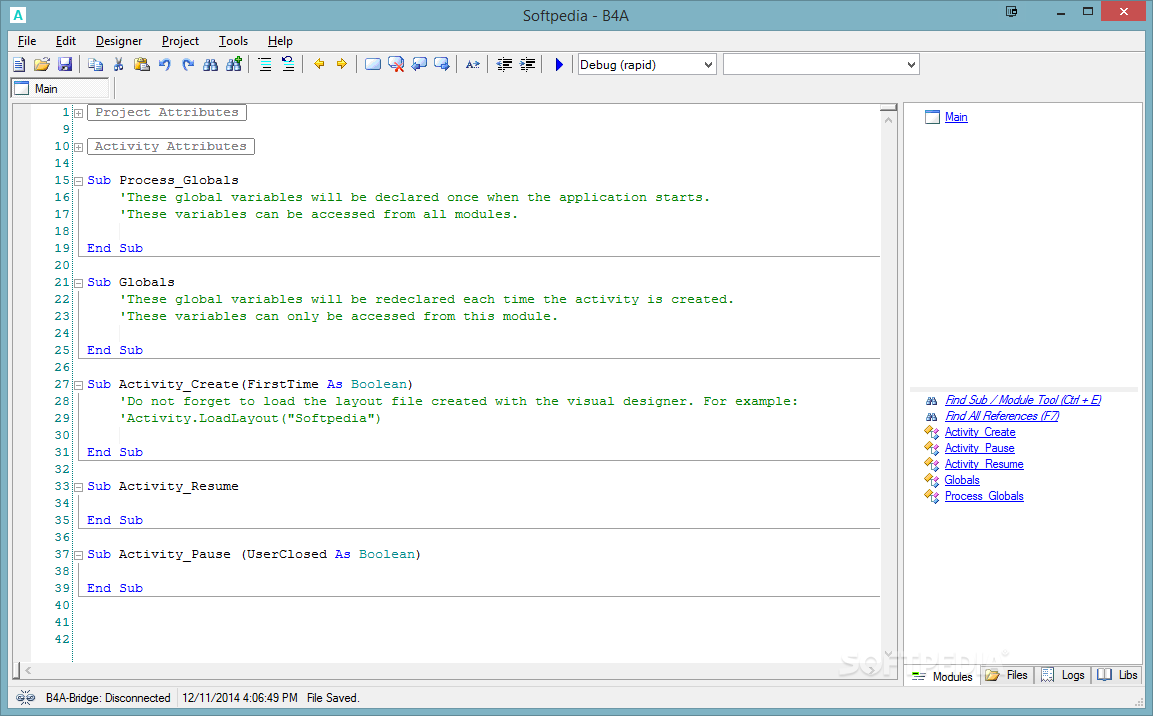Viewport: 1153px width, 716px height.
Task: Click the title bar icon left of minimize
Action: point(1012,12)
